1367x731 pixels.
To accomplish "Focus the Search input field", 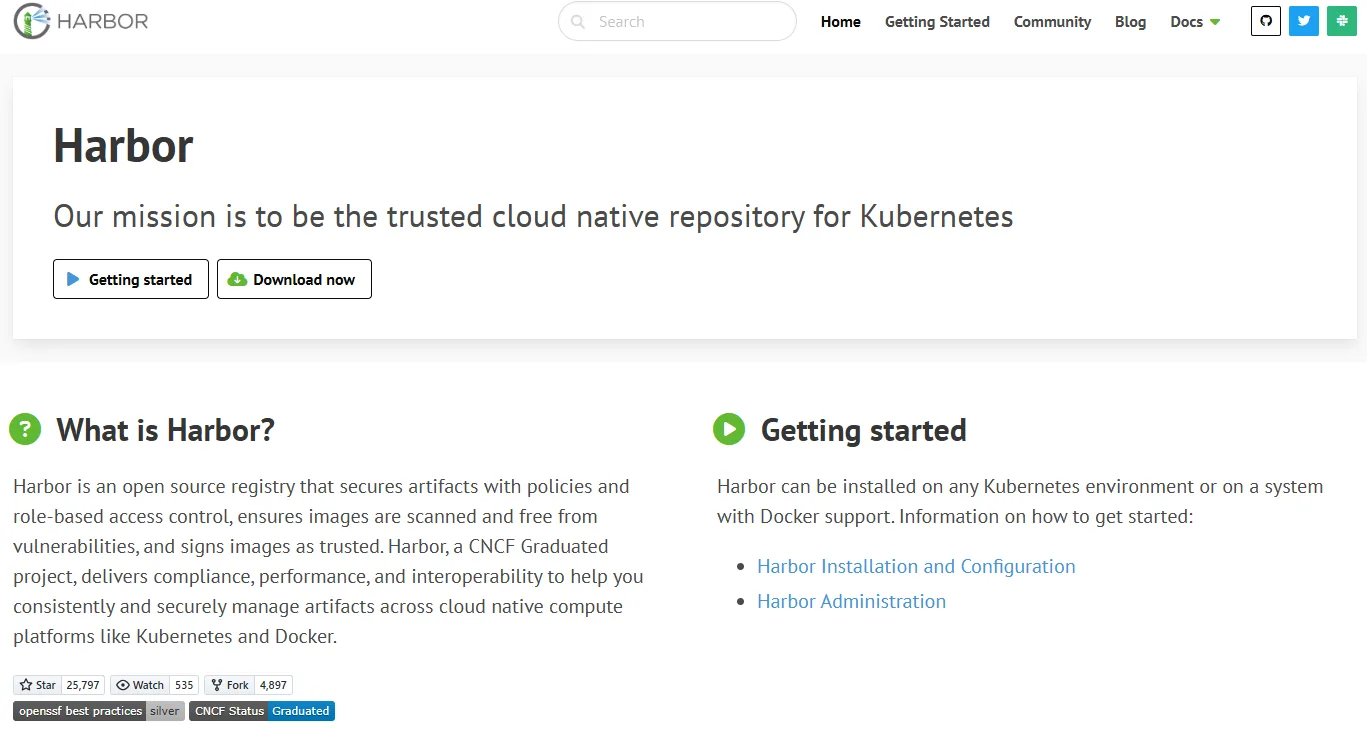I will pyautogui.click(x=677, y=21).
